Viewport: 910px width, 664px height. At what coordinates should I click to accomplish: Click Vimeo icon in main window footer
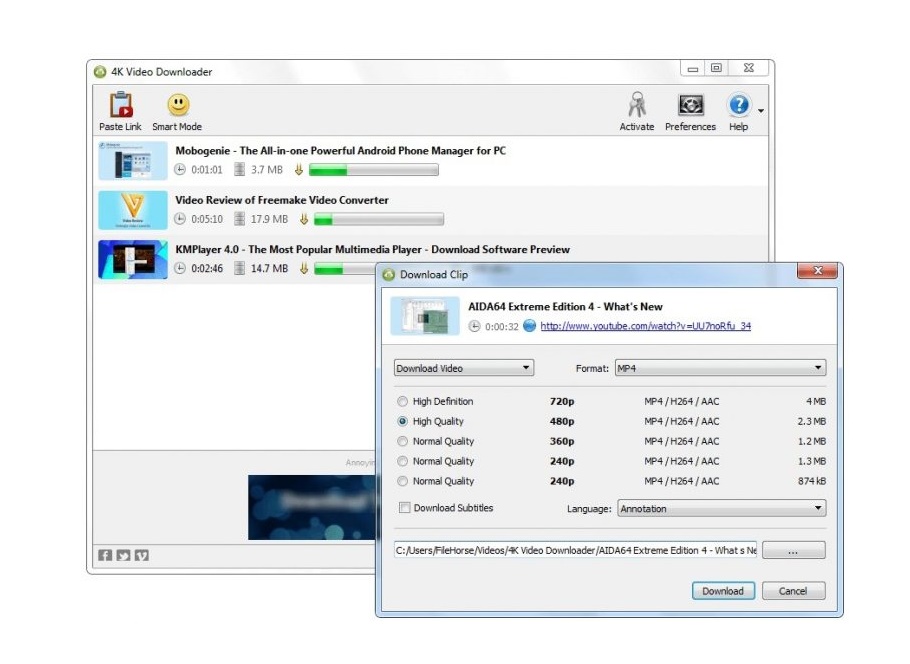pyautogui.click(x=142, y=555)
